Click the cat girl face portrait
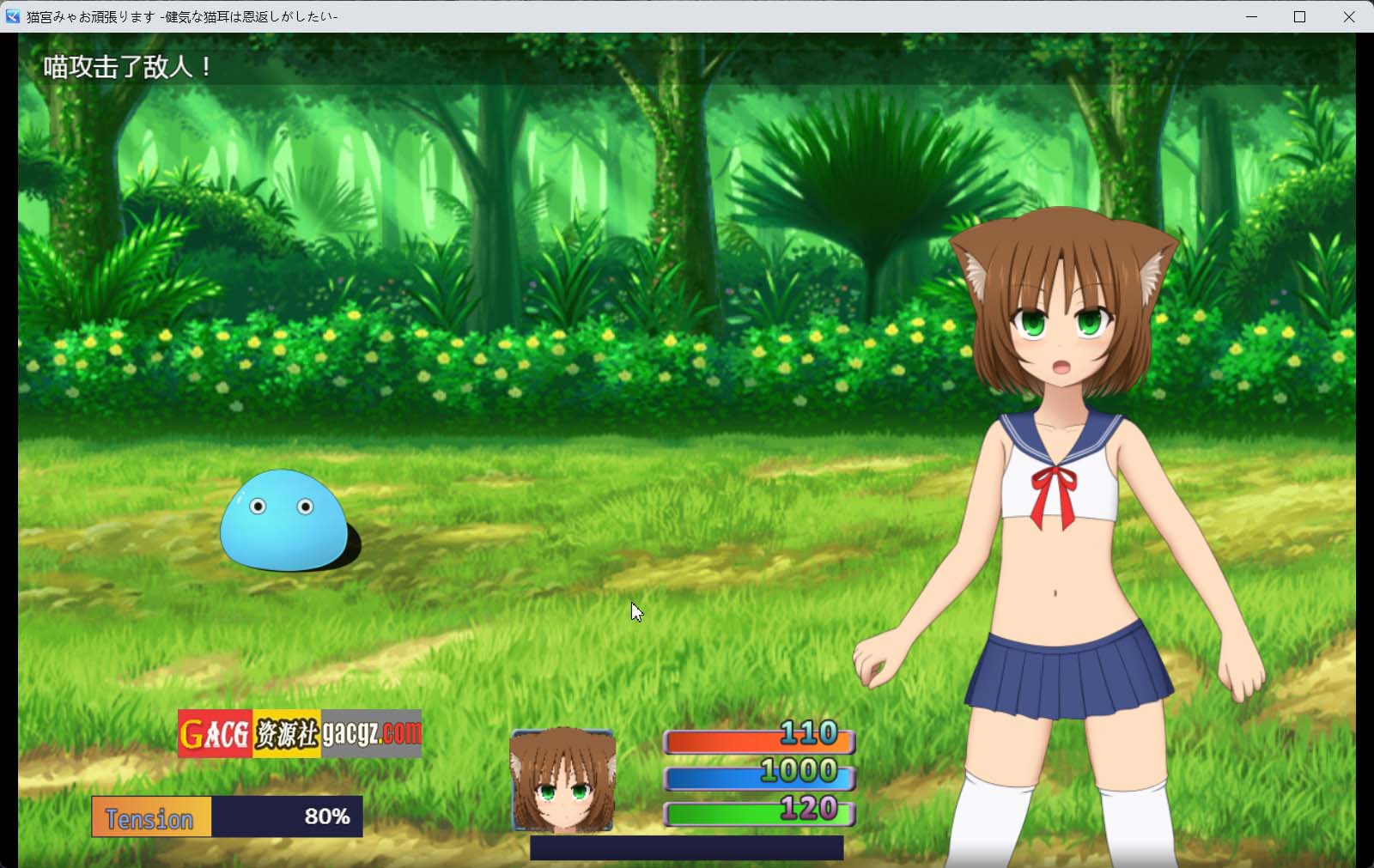 click(562, 780)
